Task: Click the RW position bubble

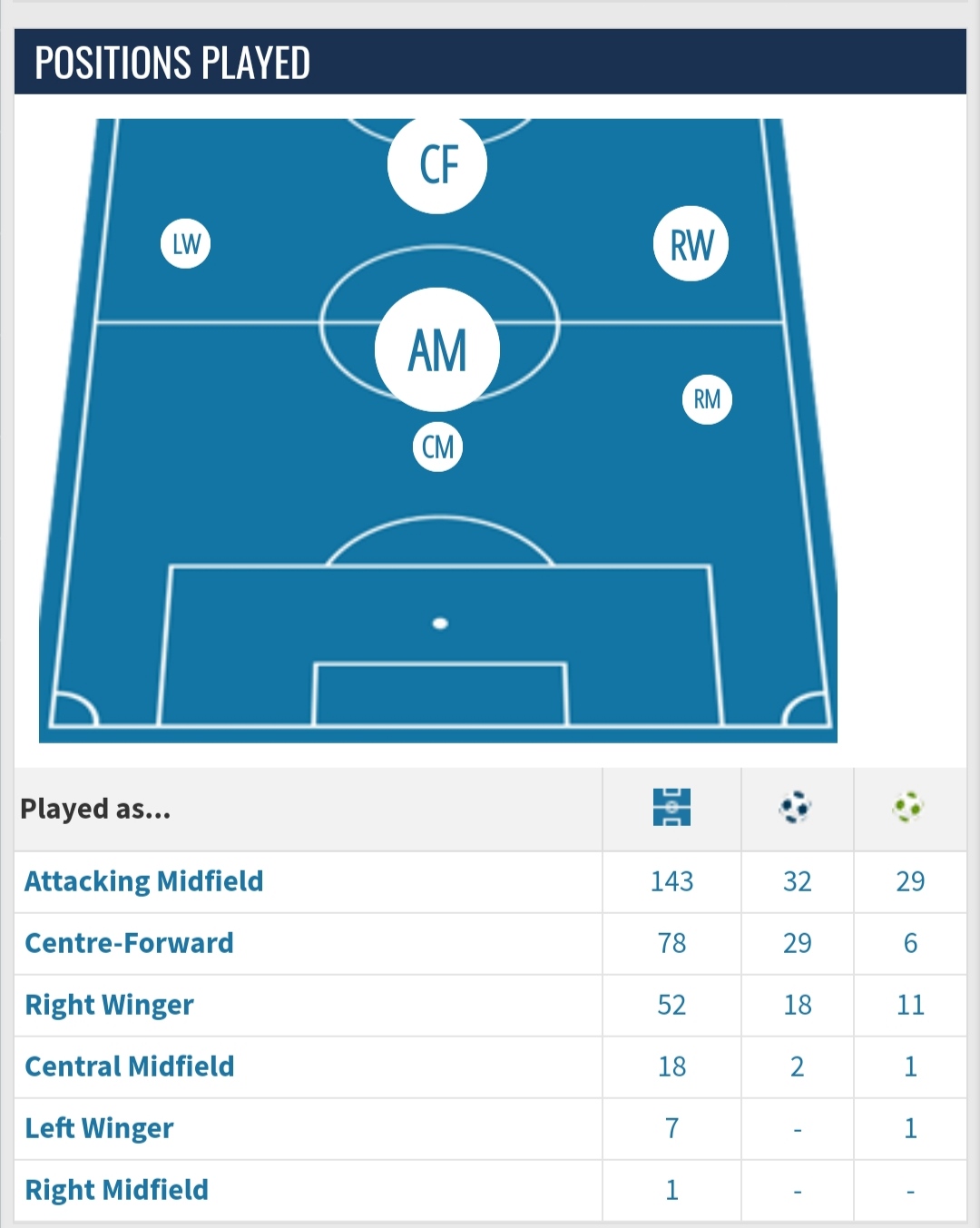Action: tap(691, 244)
